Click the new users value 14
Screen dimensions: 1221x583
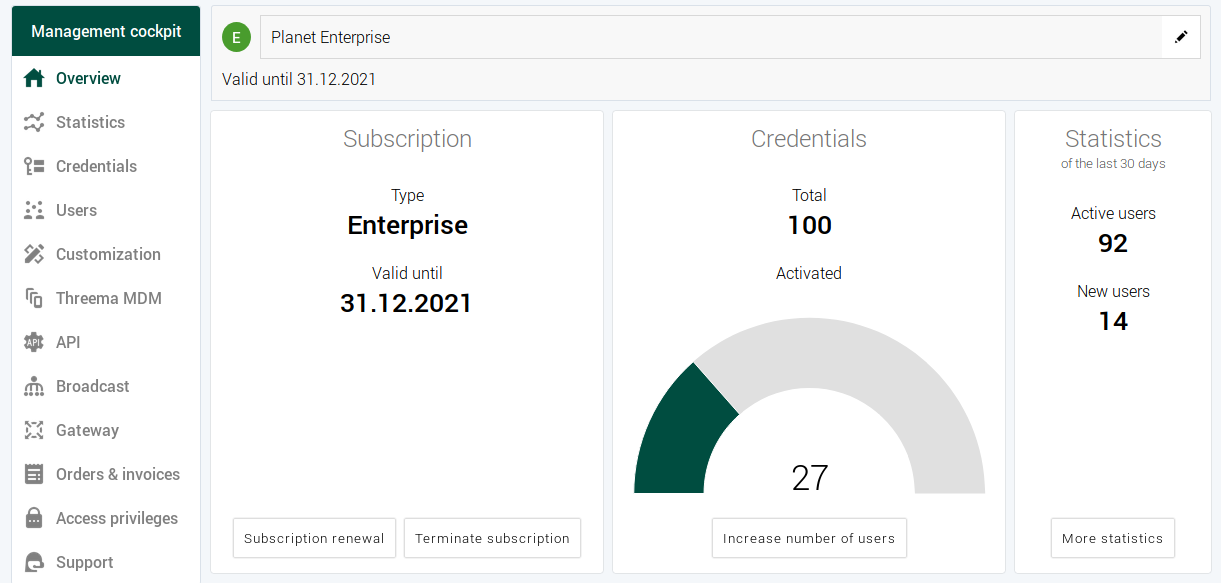point(1113,321)
